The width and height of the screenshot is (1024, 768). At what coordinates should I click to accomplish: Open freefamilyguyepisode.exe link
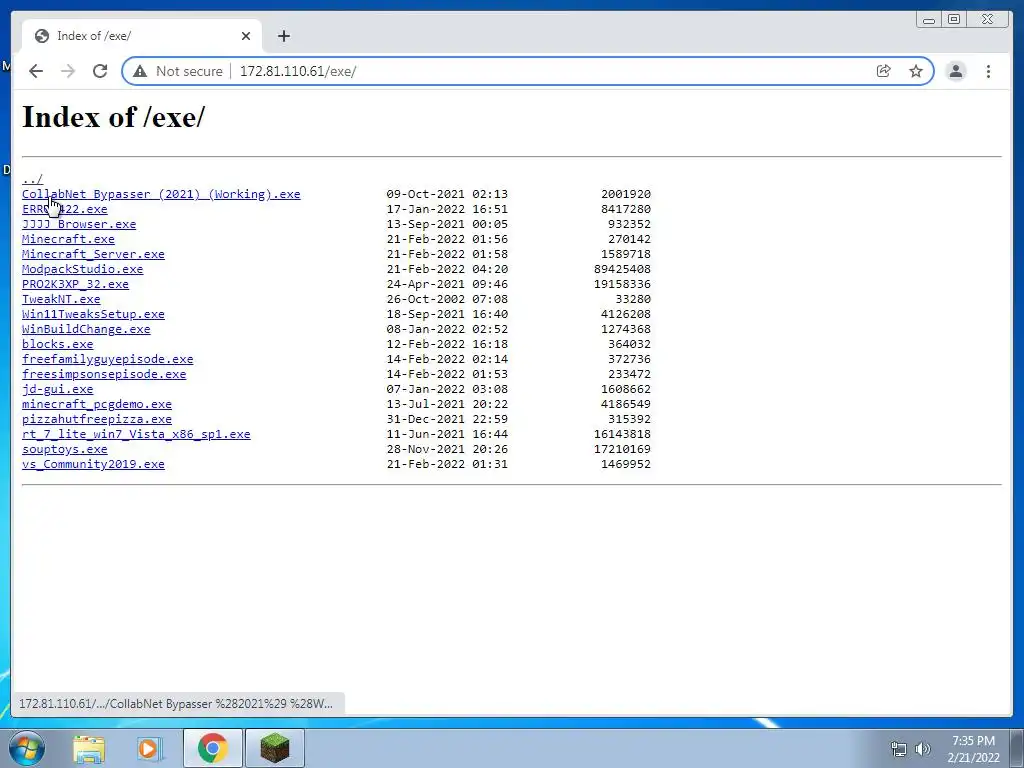click(x=108, y=359)
